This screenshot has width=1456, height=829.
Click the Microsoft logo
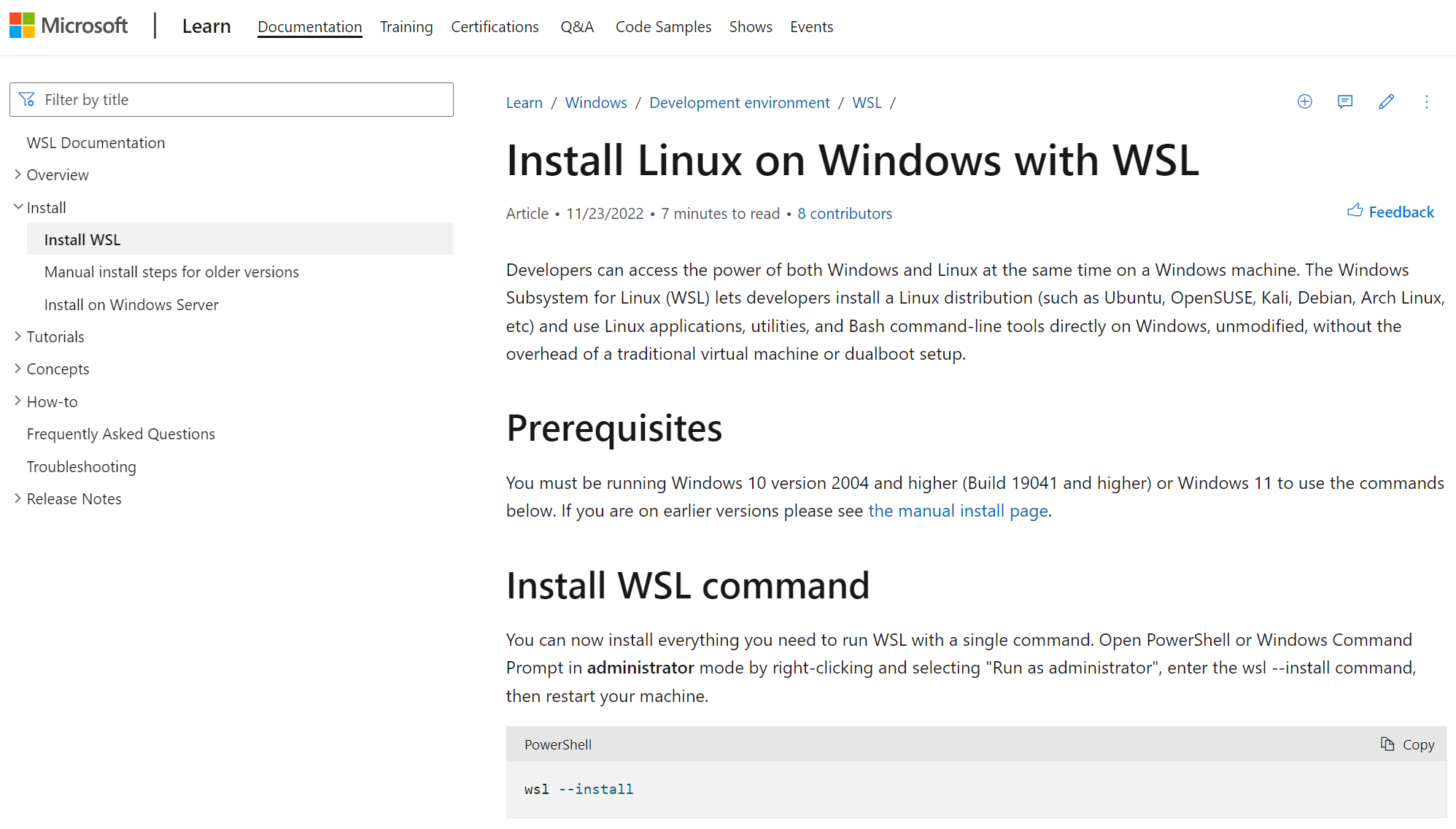68,26
